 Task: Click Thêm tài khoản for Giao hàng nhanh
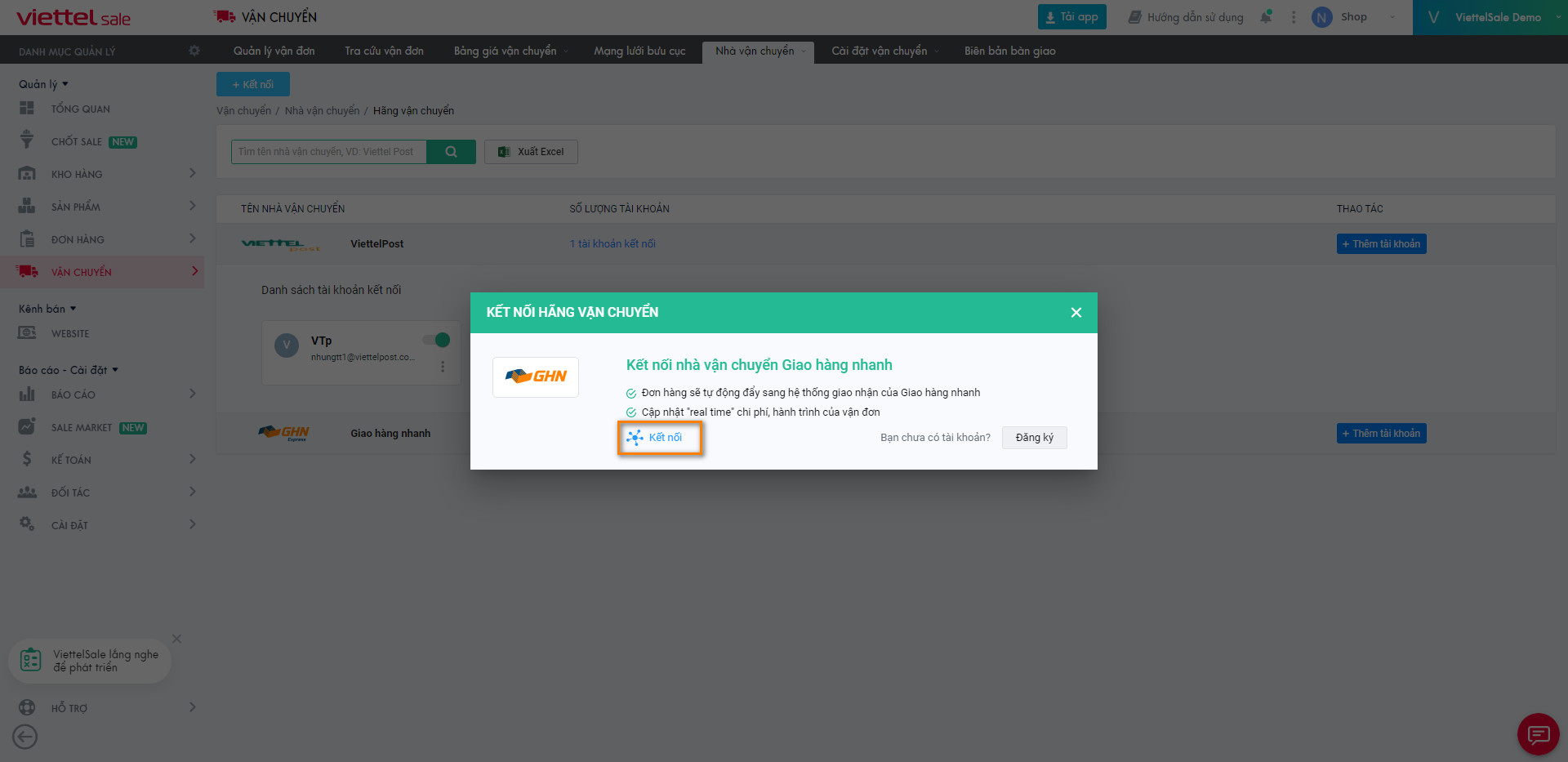coord(1382,434)
